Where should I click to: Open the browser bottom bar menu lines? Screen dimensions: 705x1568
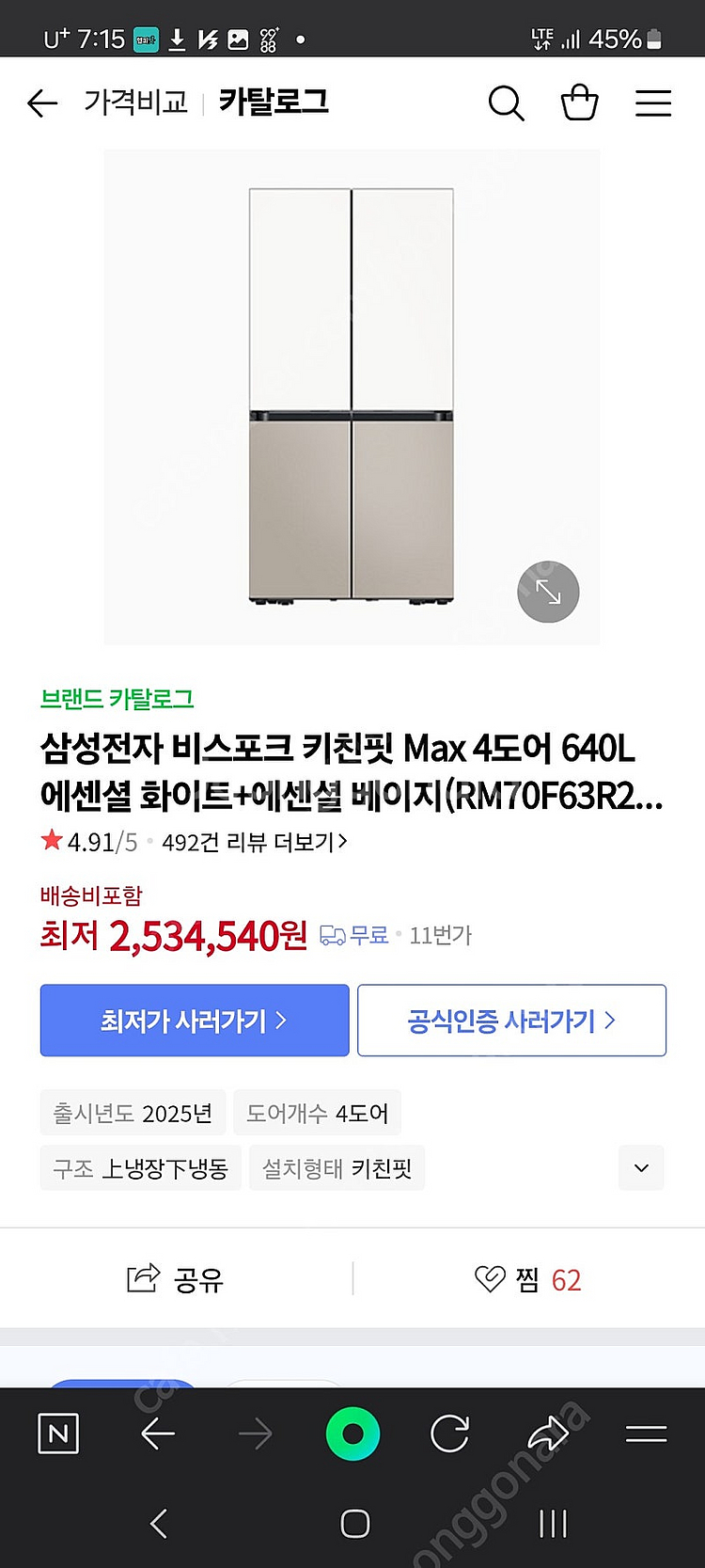click(x=646, y=1433)
